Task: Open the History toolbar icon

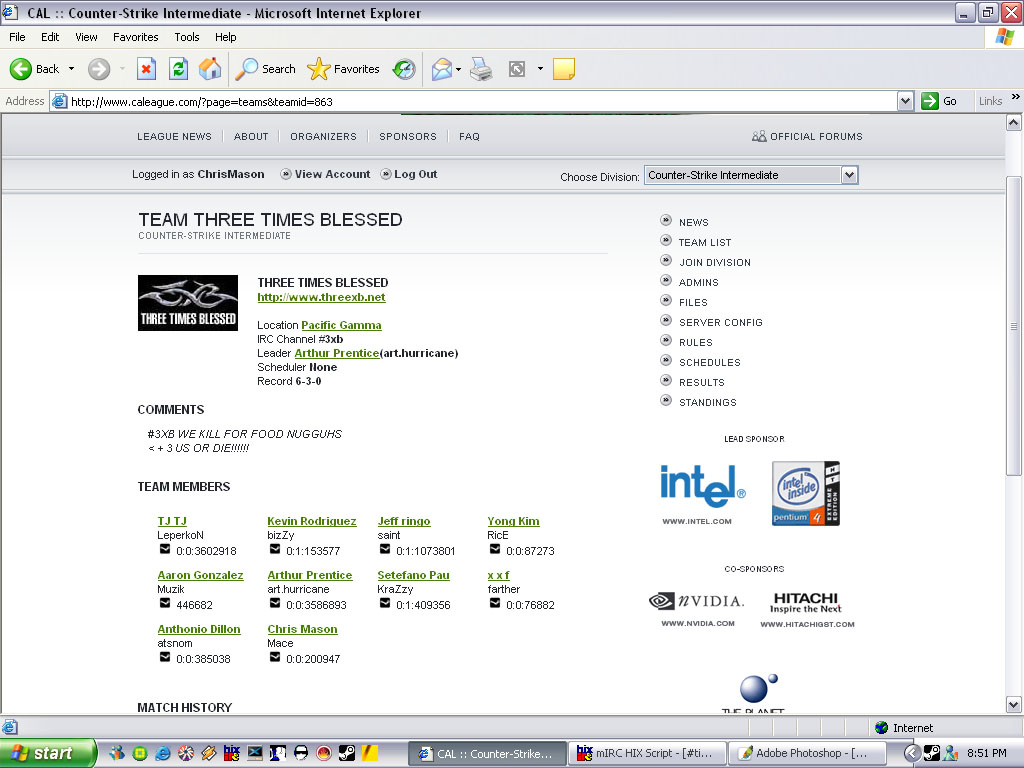Action: 404,69
